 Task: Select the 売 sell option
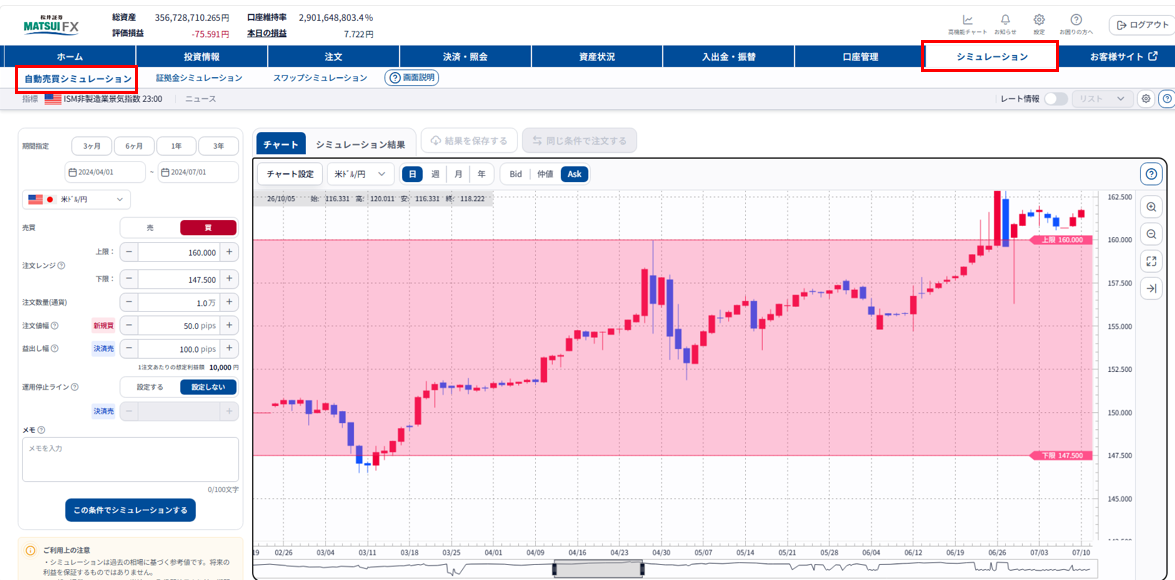[x=150, y=228]
